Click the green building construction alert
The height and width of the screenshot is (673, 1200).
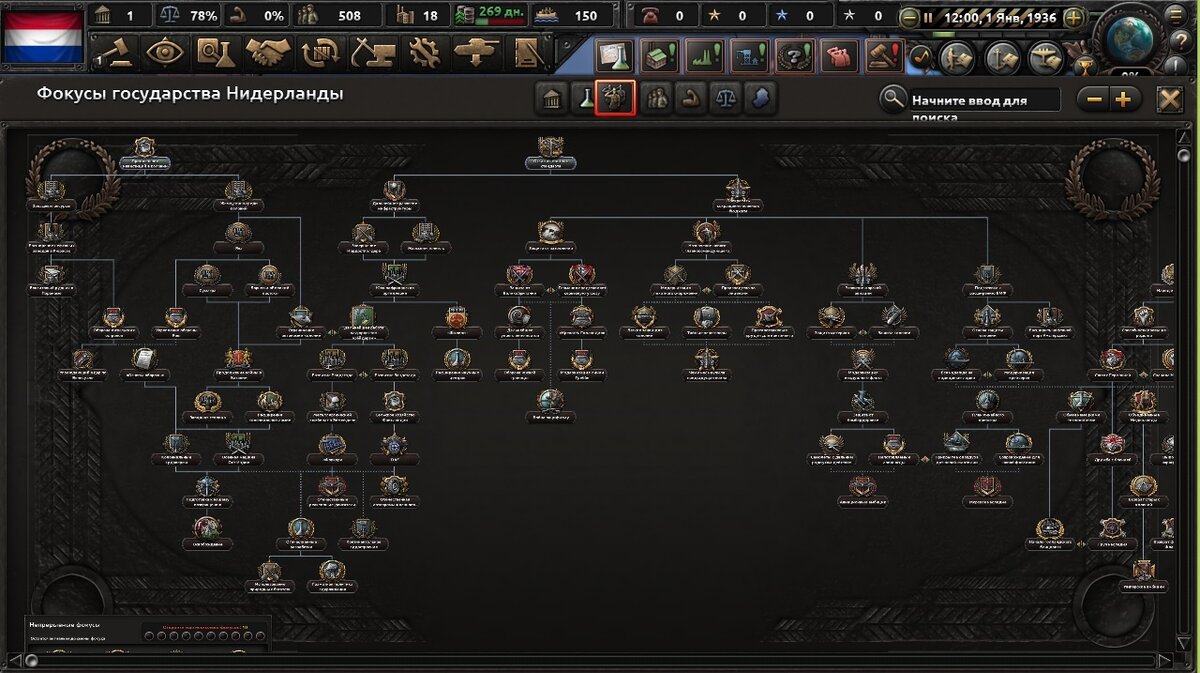660,56
